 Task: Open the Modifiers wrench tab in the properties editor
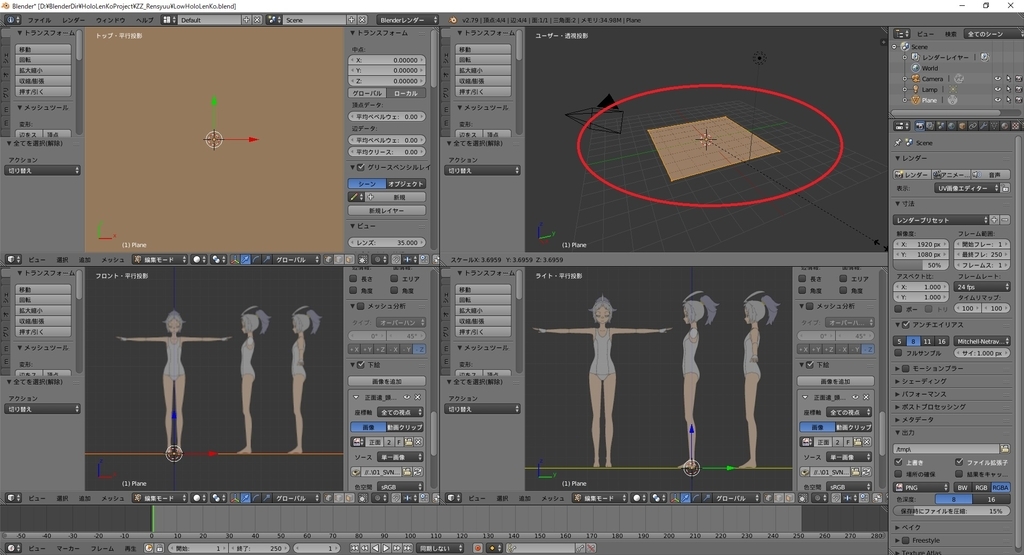(x=984, y=126)
